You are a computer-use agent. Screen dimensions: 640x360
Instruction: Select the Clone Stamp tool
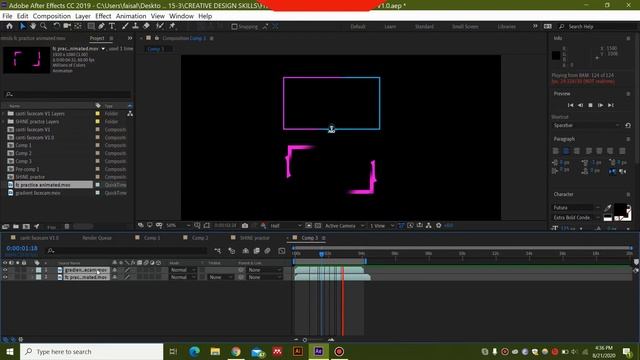click(136, 26)
